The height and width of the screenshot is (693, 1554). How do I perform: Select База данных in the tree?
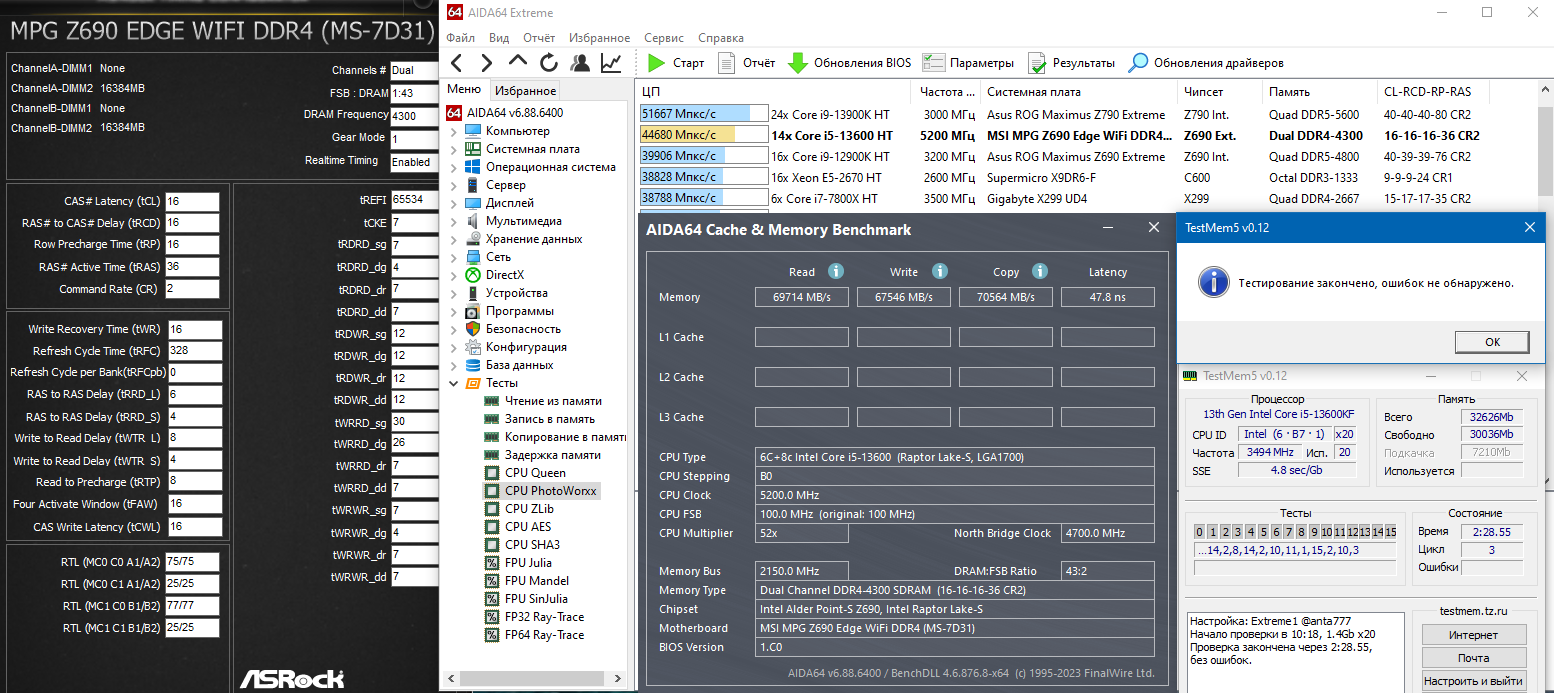pos(518,365)
